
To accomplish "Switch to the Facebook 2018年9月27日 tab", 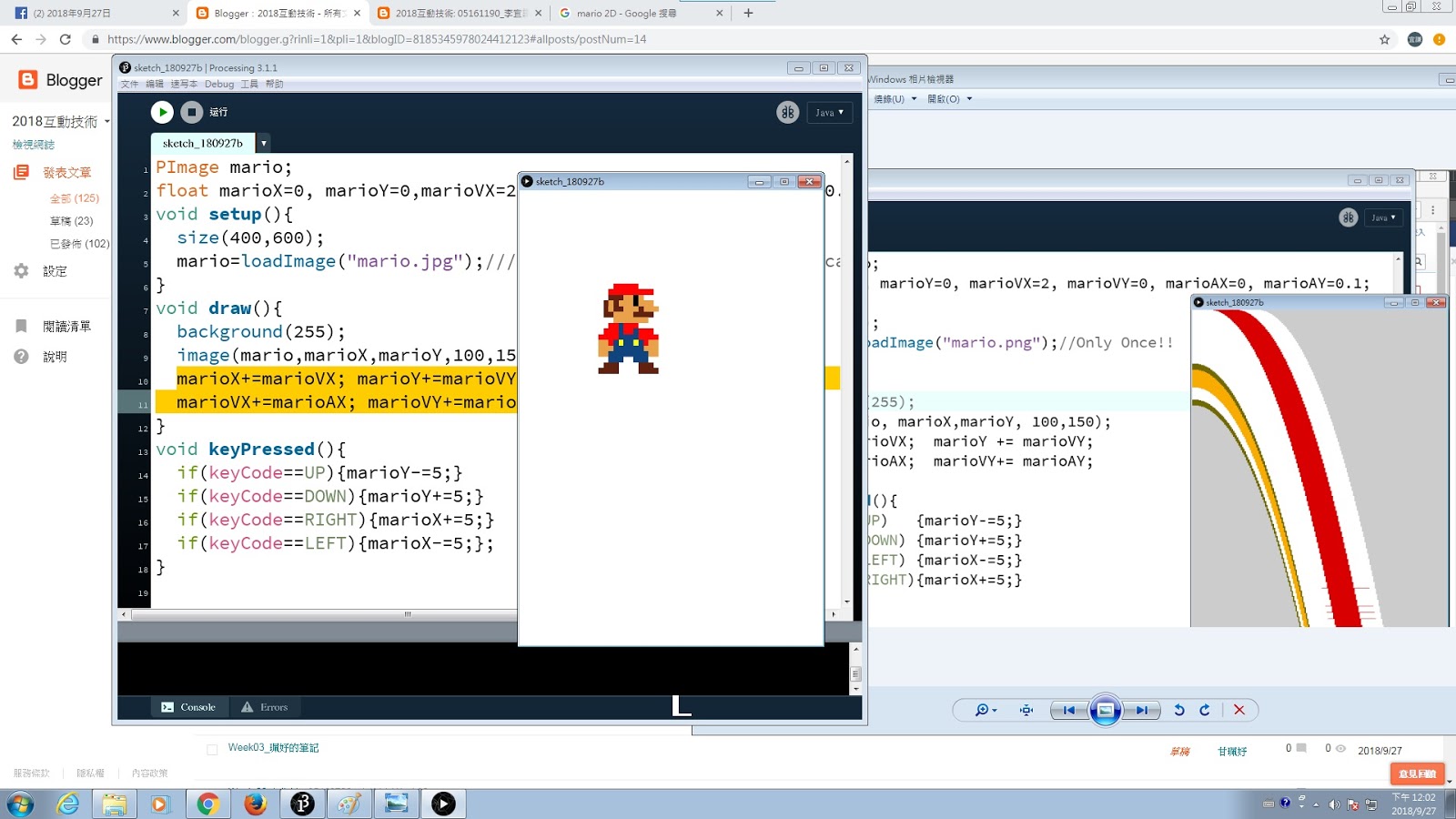I will [x=96, y=13].
